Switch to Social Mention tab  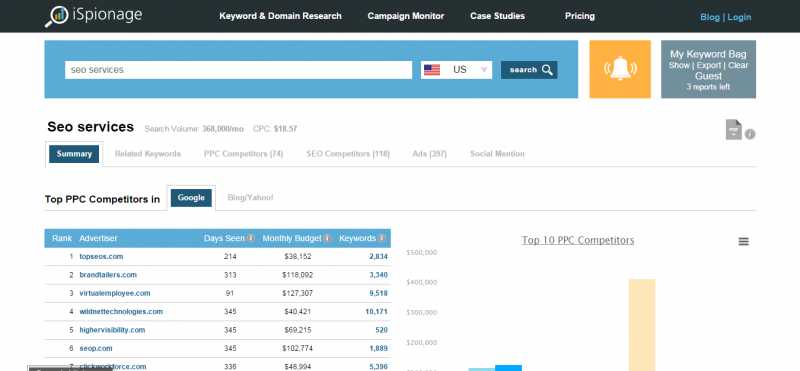(x=497, y=154)
